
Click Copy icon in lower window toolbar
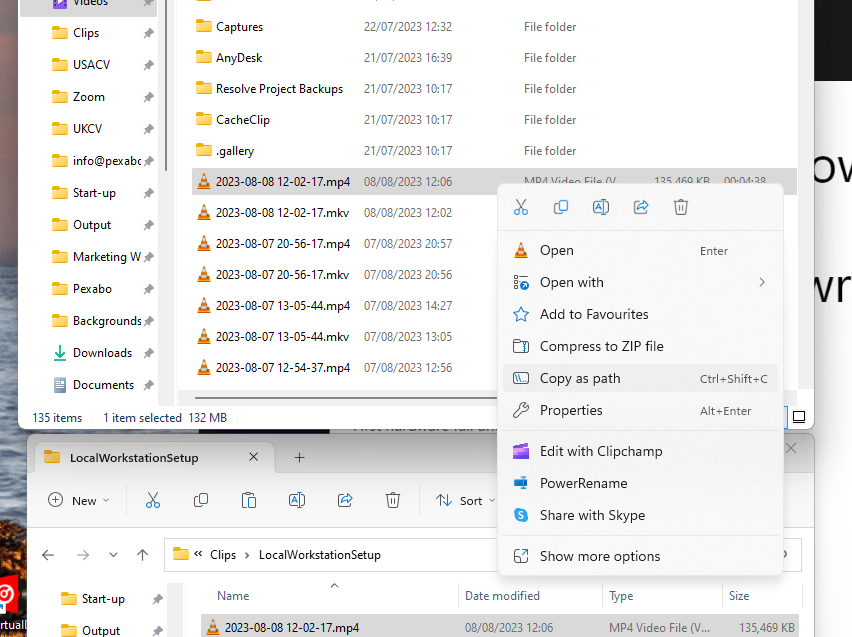201,501
